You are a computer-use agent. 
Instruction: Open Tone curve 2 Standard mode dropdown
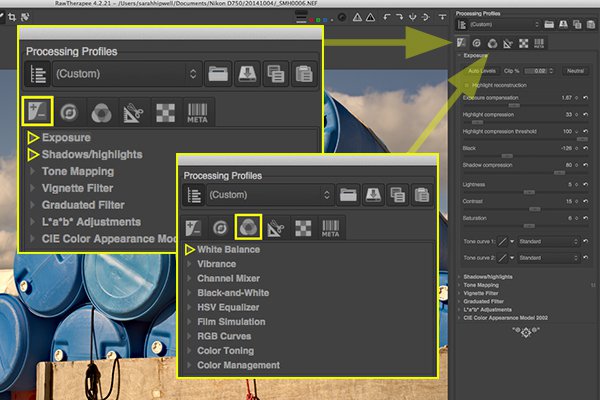coord(548,258)
